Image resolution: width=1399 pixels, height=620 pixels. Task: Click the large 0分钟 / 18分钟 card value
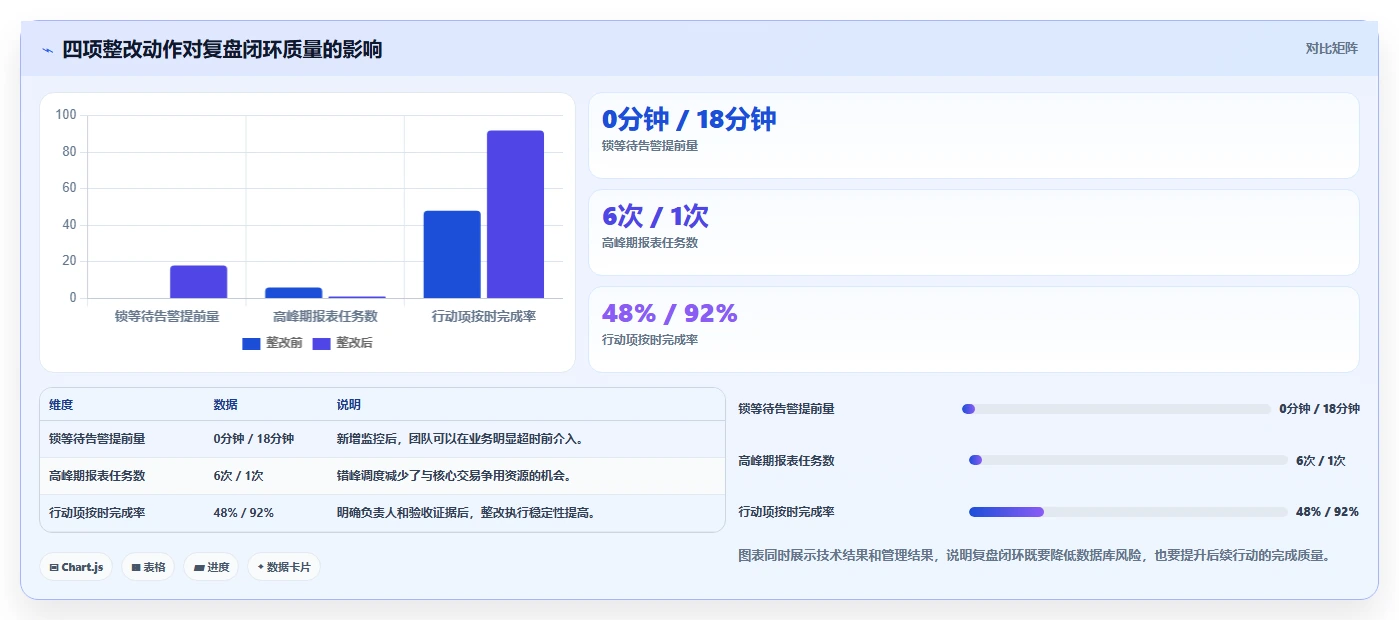click(x=688, y=119)
